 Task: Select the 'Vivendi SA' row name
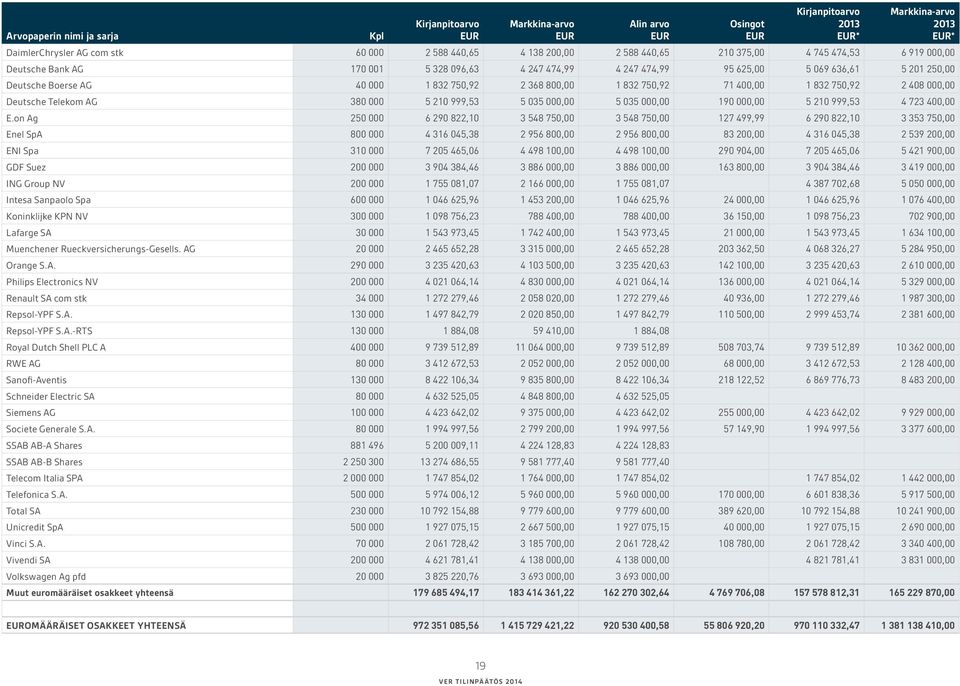(28, 560)
